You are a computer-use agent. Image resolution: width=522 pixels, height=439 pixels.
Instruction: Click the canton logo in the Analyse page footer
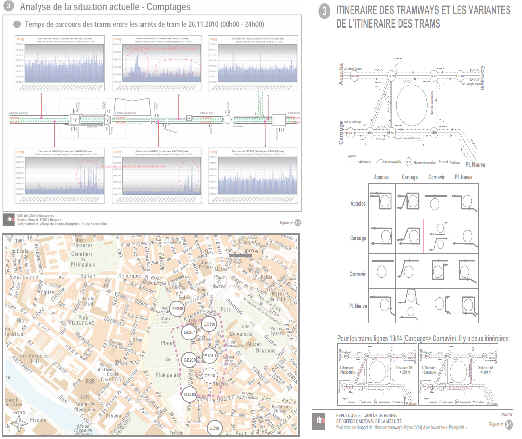[x=9, y=219]
